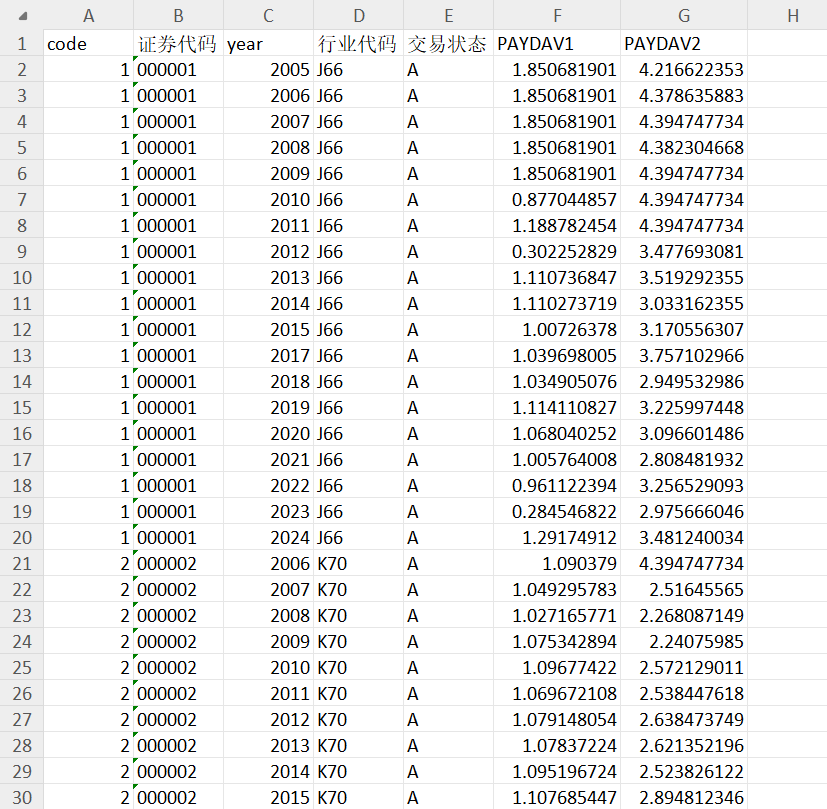
Task: Click 000001 securities code in row 5
Action: point(178,147)
